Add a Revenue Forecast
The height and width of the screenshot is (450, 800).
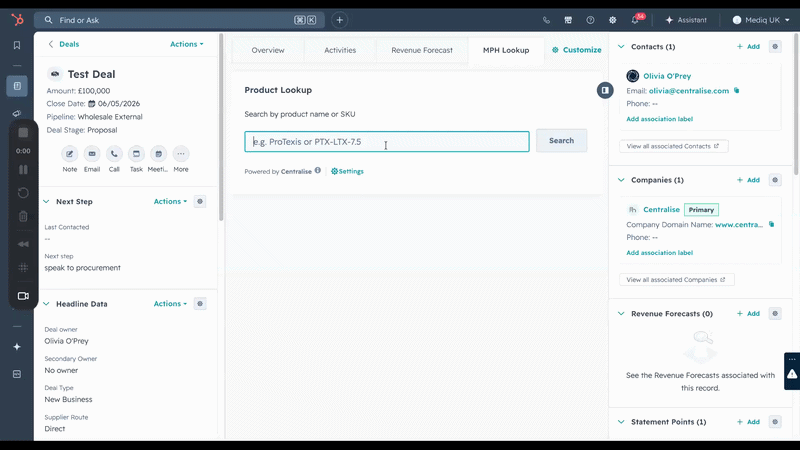click(x=748, y=314)
